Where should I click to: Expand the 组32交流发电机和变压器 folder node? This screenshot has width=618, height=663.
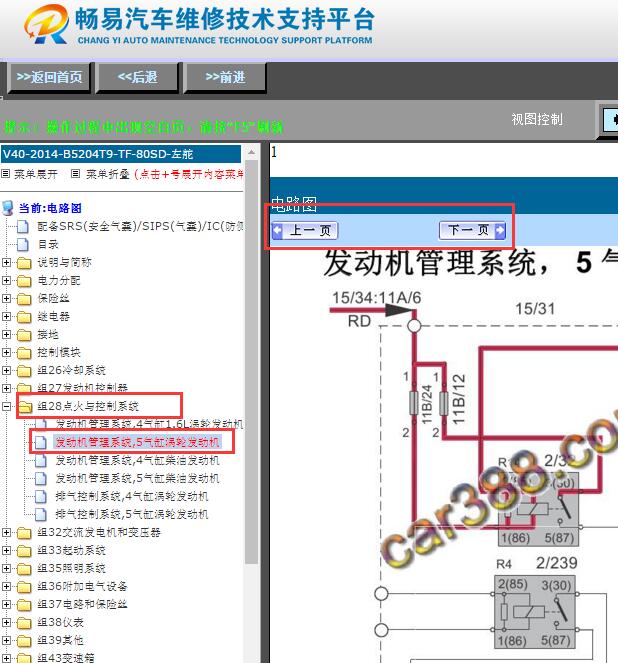click(6, 532)
